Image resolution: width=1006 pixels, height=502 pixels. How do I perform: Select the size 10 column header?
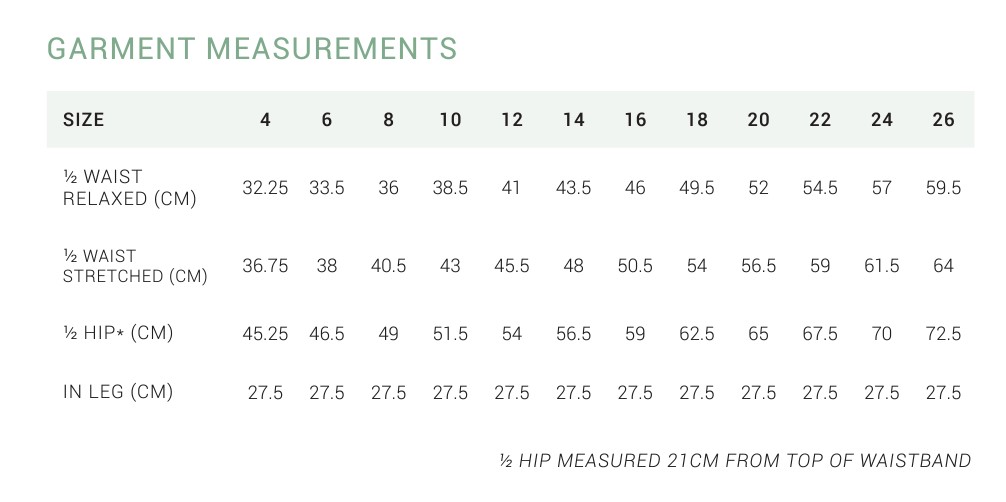coord(450,120)
